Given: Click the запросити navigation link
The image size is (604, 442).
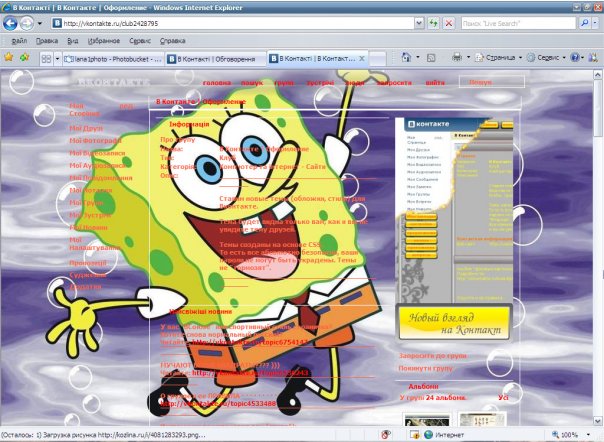Looking at the screenshot, I should click(394, 82).
